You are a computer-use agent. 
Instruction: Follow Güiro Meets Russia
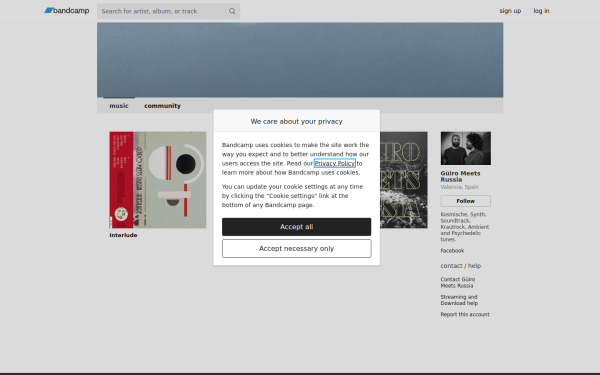(x=466, y=201)
